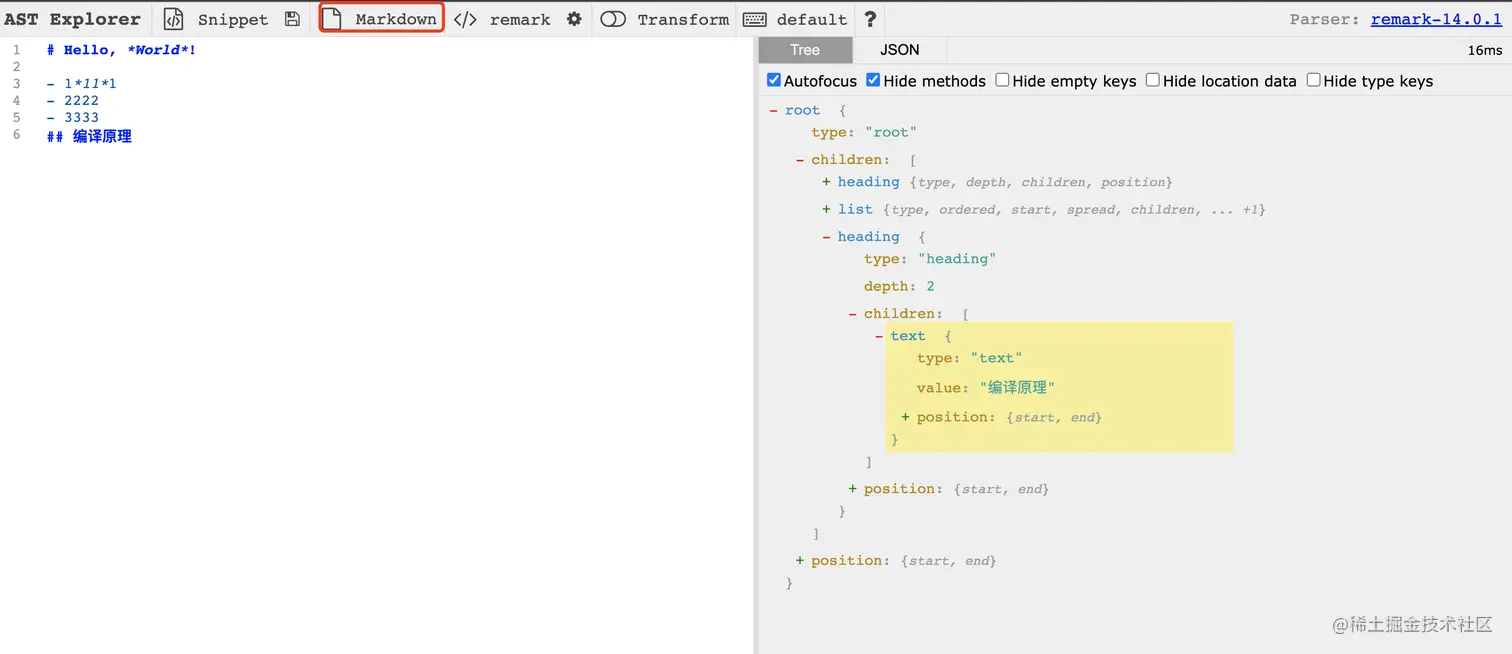Click the type "heading" value
This screenshot has width=1512, height=654.
click(957, 259)
